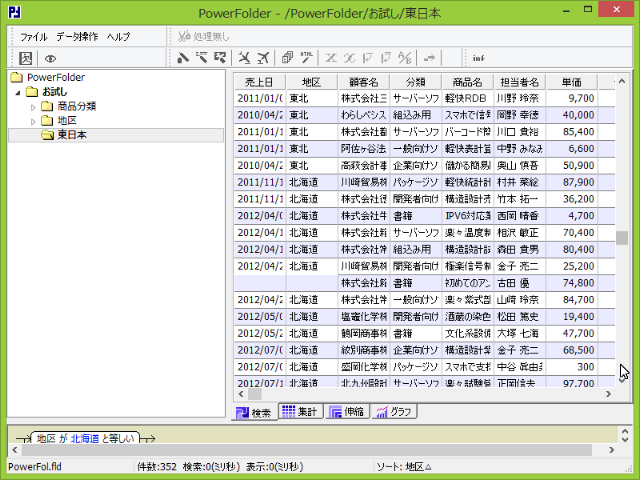This screenshot has width=640, height=480.
Task: Toggle the eye visibility icon
Action: [x=50, y=59]
